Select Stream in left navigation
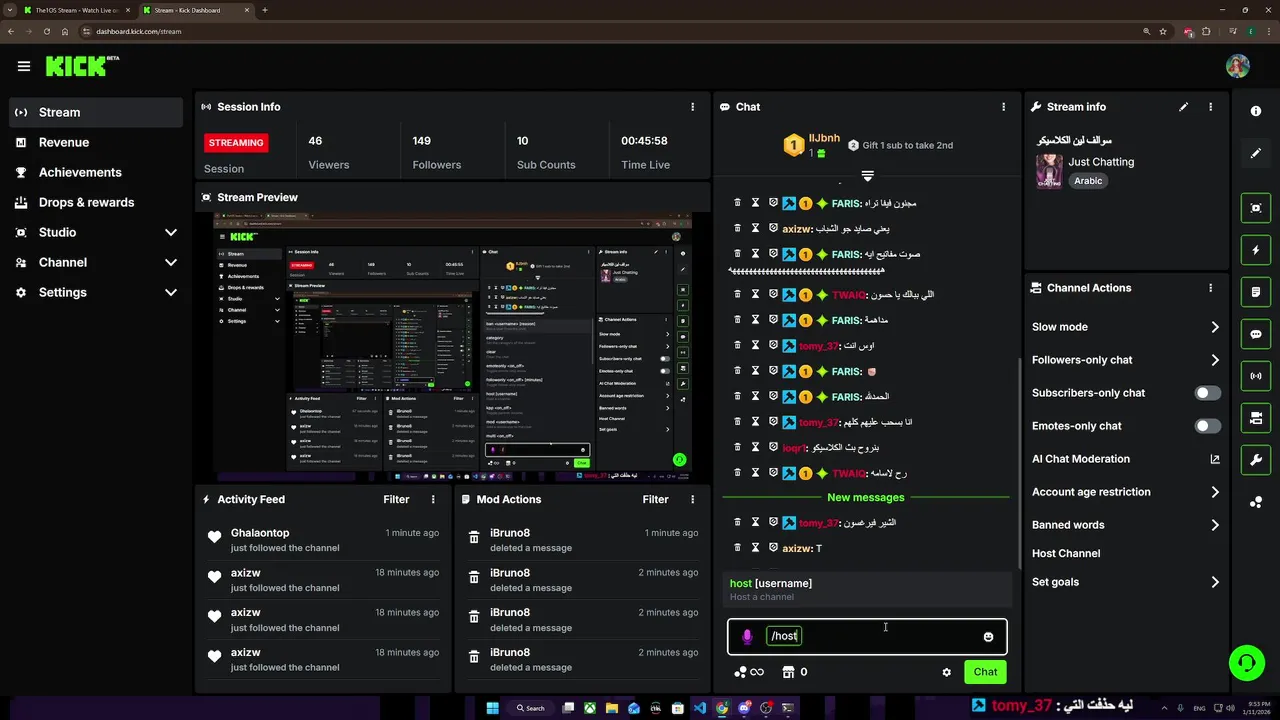The width and height of the screenshot is (1280, 720). point(96,112)
